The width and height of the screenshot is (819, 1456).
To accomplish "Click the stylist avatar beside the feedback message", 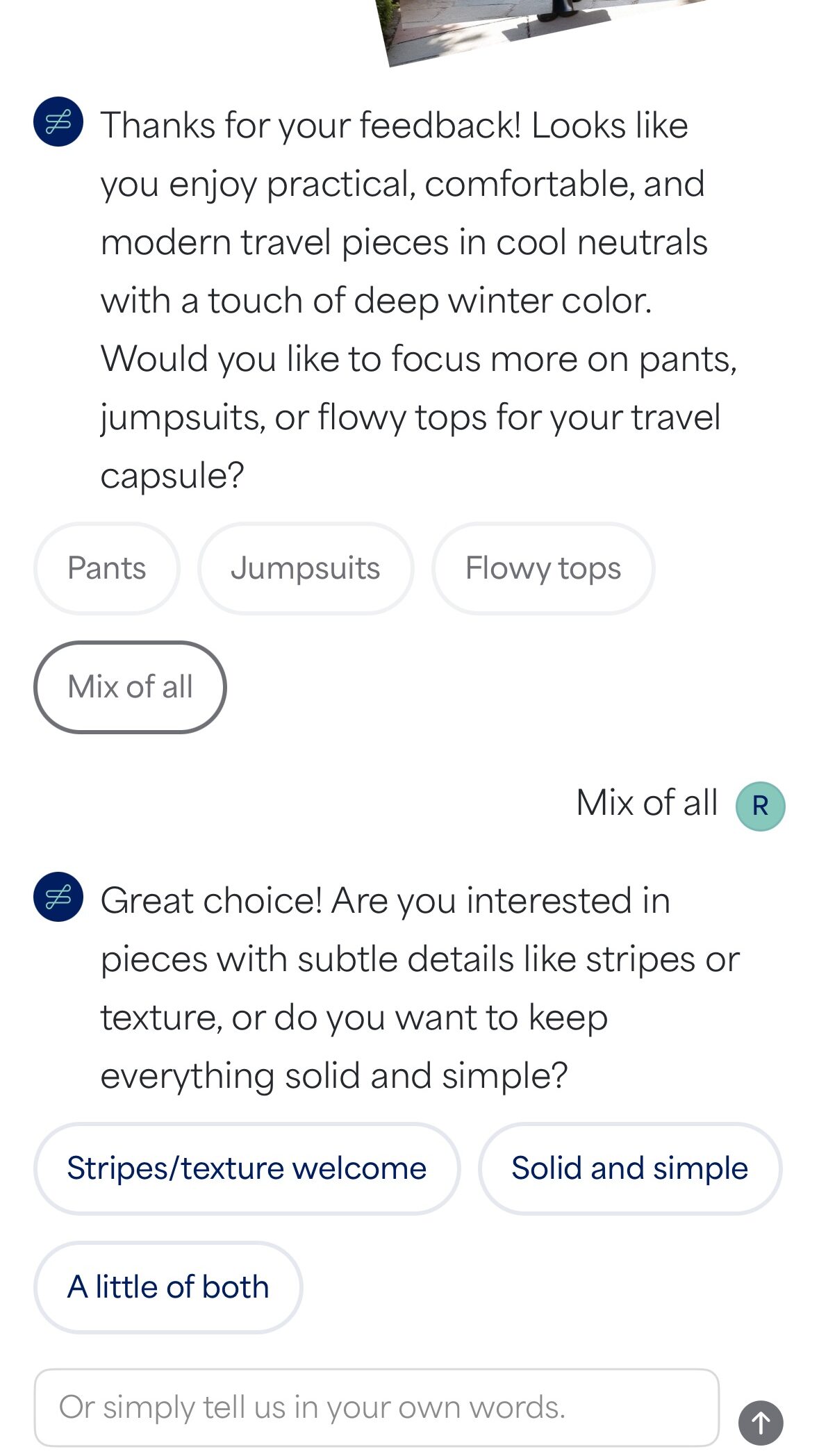I will (x=58, y=122).
